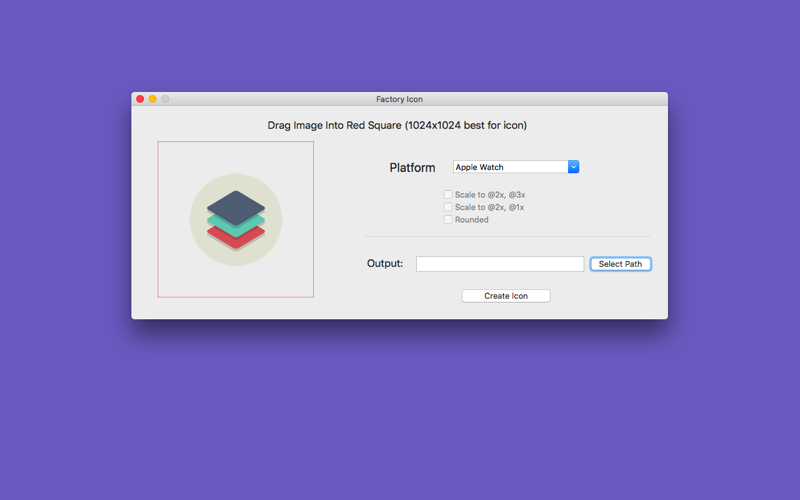Screen dimensions: 800x500
Task: Focus the Output path text field
Action: click(500, 264)
